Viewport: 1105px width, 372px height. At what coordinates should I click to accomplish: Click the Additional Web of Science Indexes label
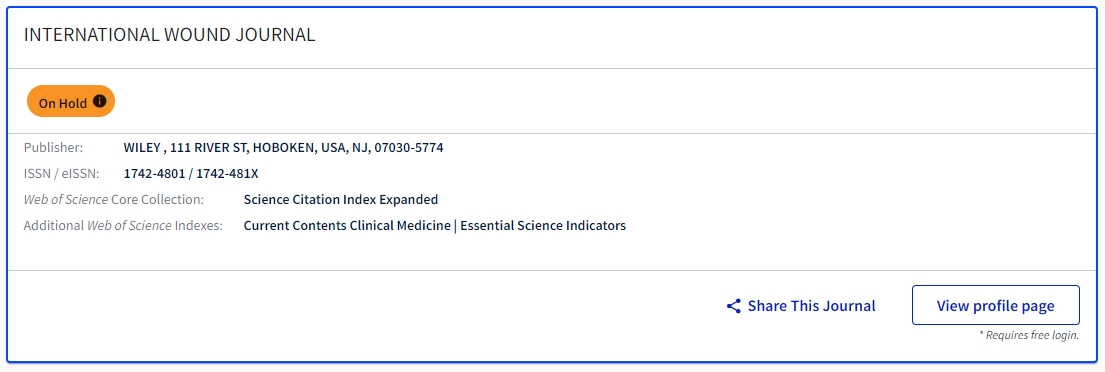pos(123,225)
